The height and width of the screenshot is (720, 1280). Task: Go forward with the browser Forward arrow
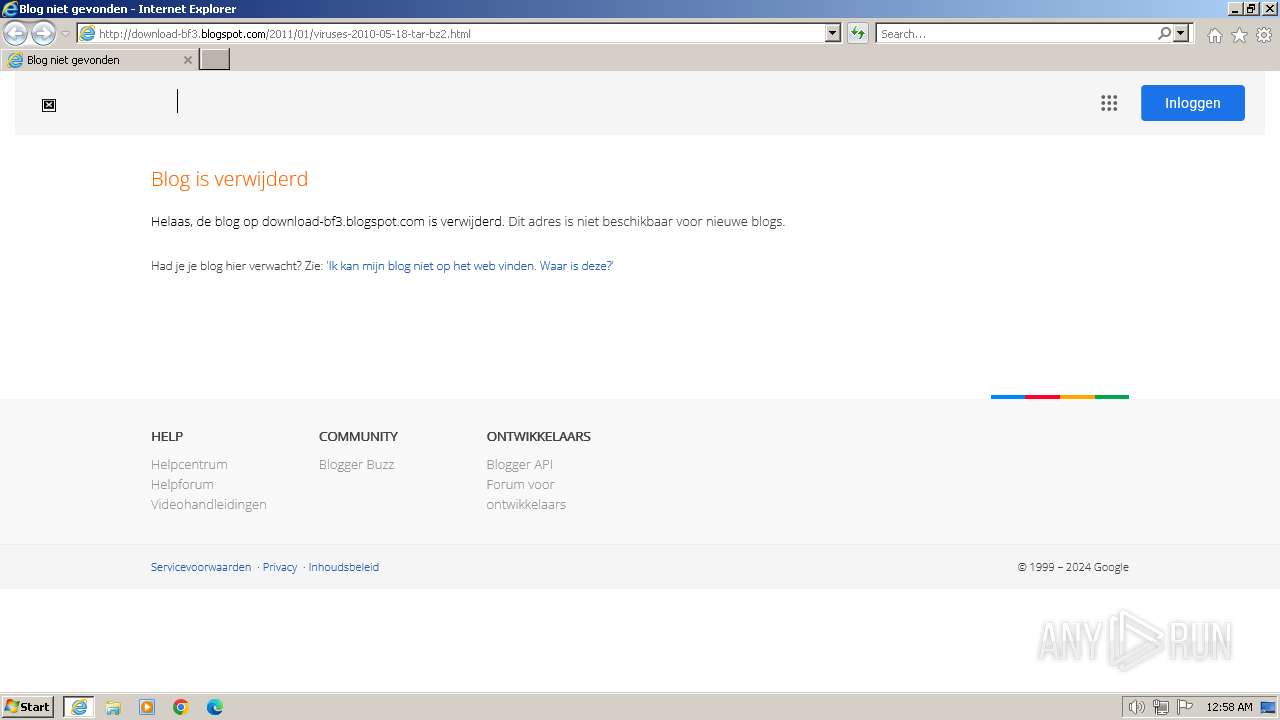point(43,34)
